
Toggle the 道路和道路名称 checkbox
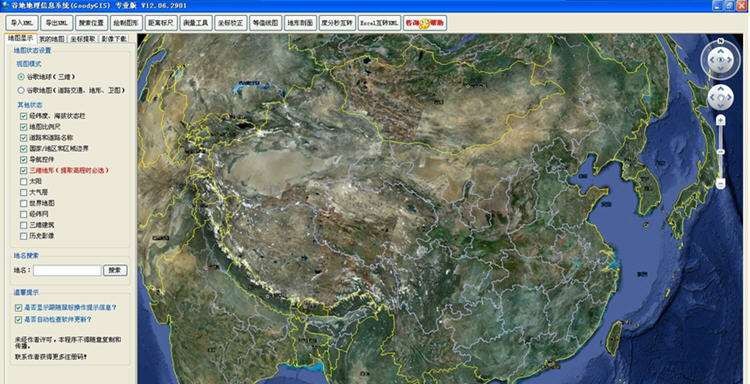(x=23, y=137)
